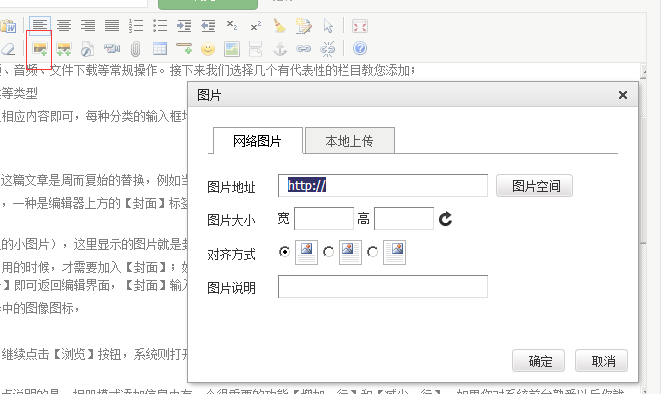Viewport: 667px width, 394px height.
Task: Click the insert page break icon
Action: [x=256, y=49]
